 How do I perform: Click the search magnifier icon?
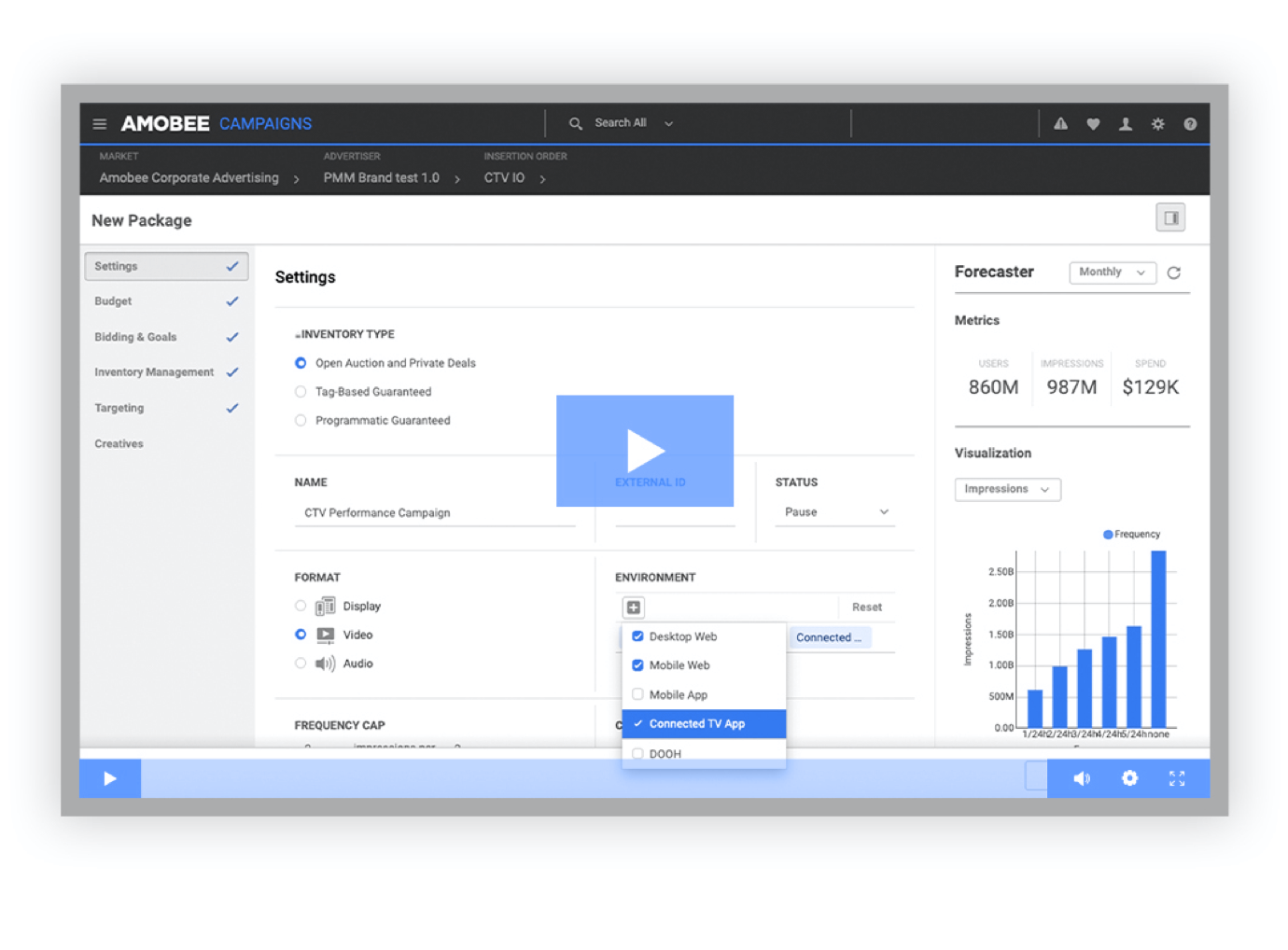point(576,123)
